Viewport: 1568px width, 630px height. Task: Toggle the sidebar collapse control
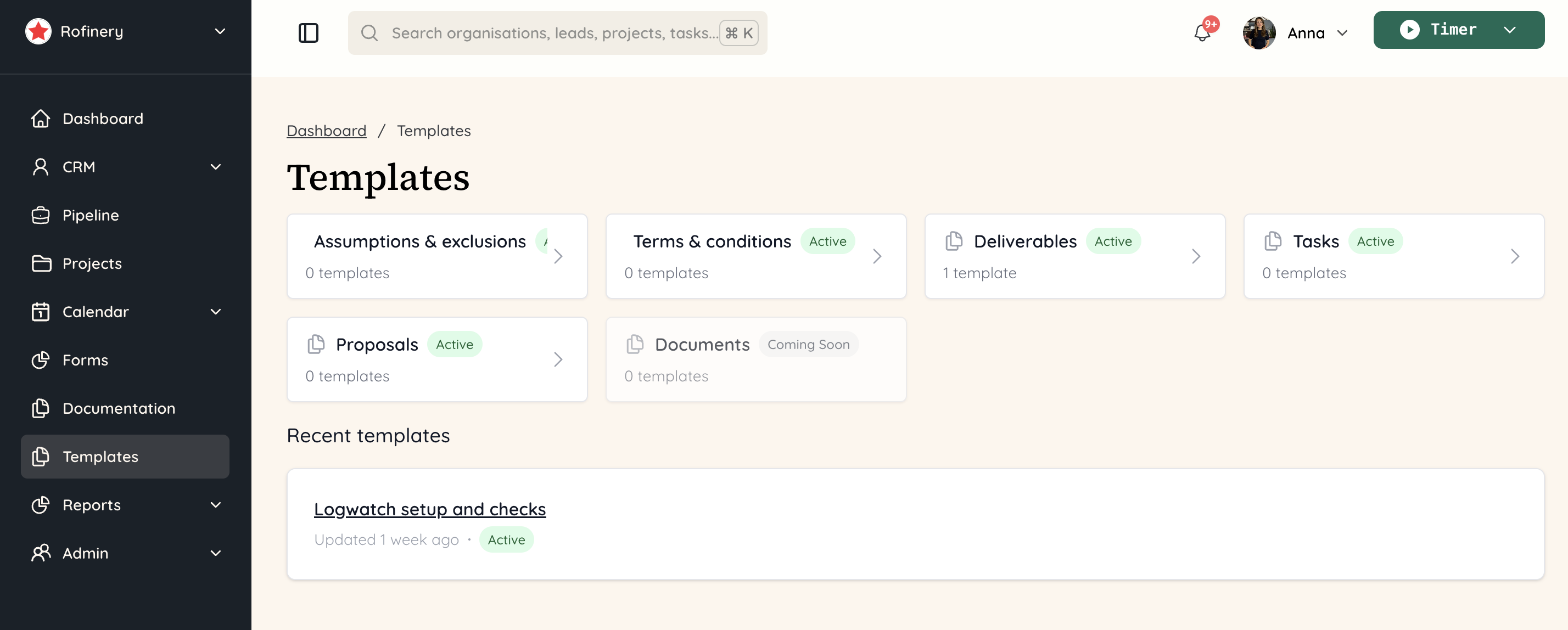(x=309, y=33)
